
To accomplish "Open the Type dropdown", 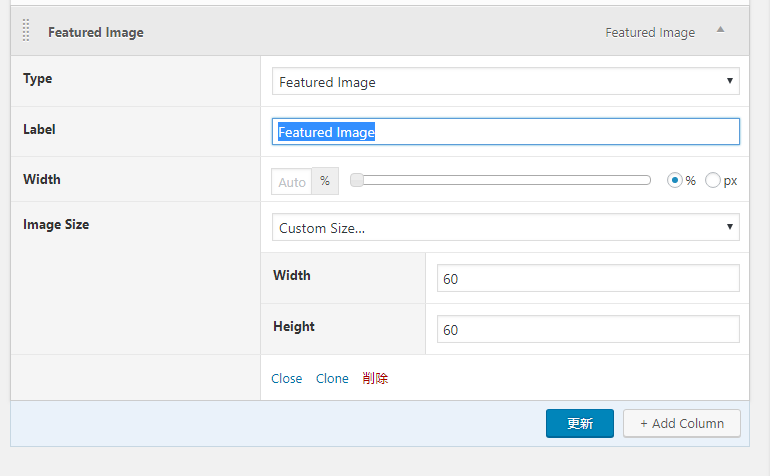I will coord(506,82).
